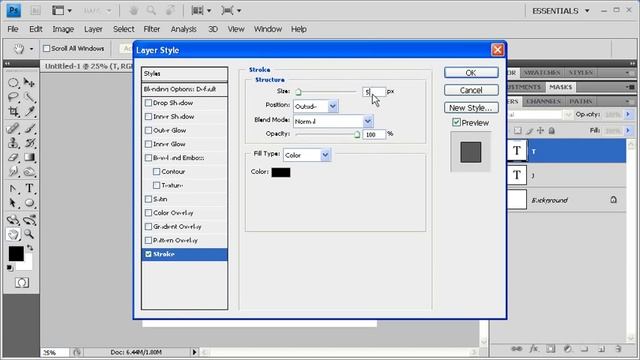Enable the Satin checkbox
The height and width of the screenshot is (360, 640).
click(149, 199)
